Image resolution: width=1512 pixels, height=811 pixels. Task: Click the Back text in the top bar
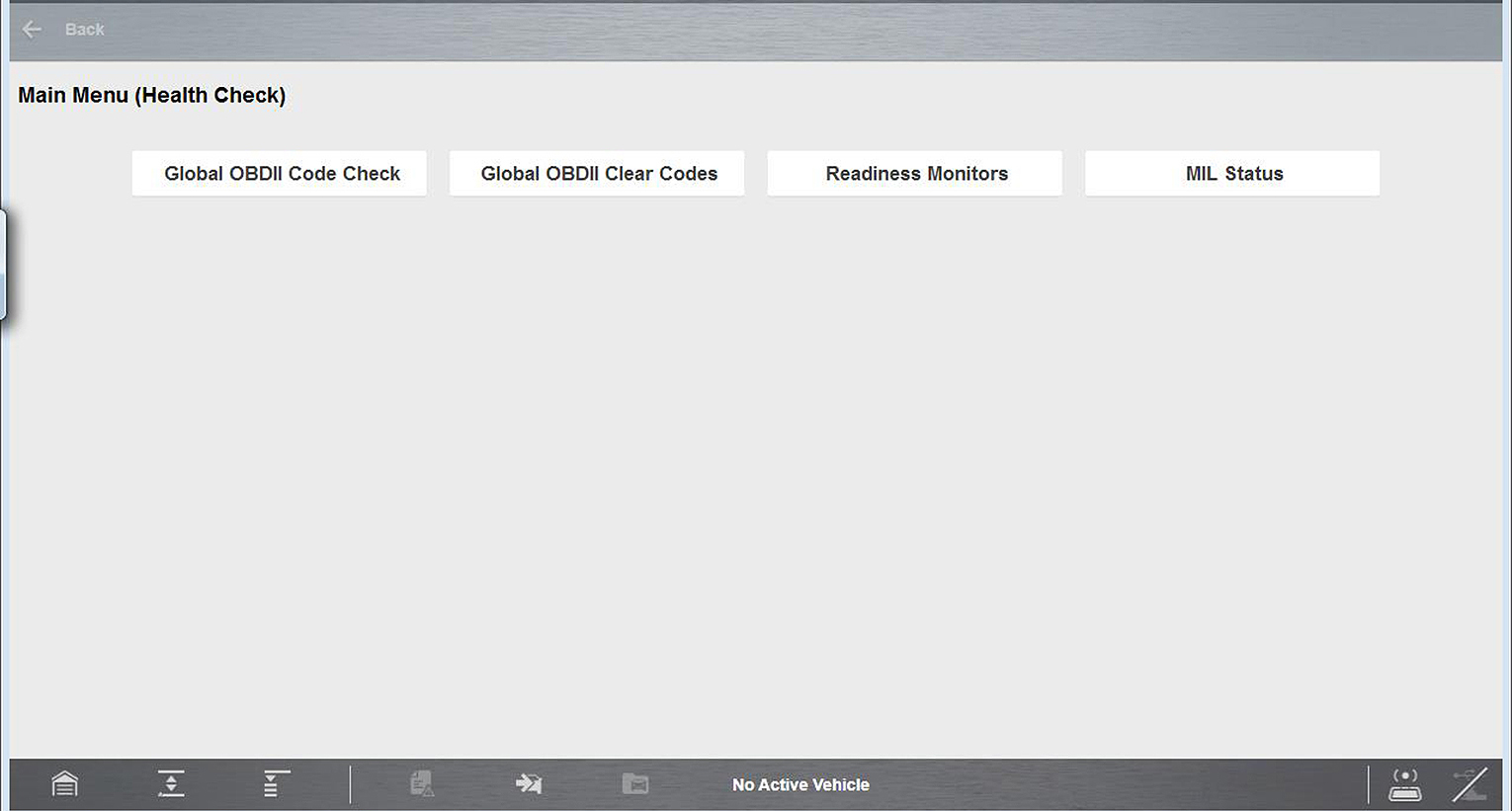click(x=85, y=29)
